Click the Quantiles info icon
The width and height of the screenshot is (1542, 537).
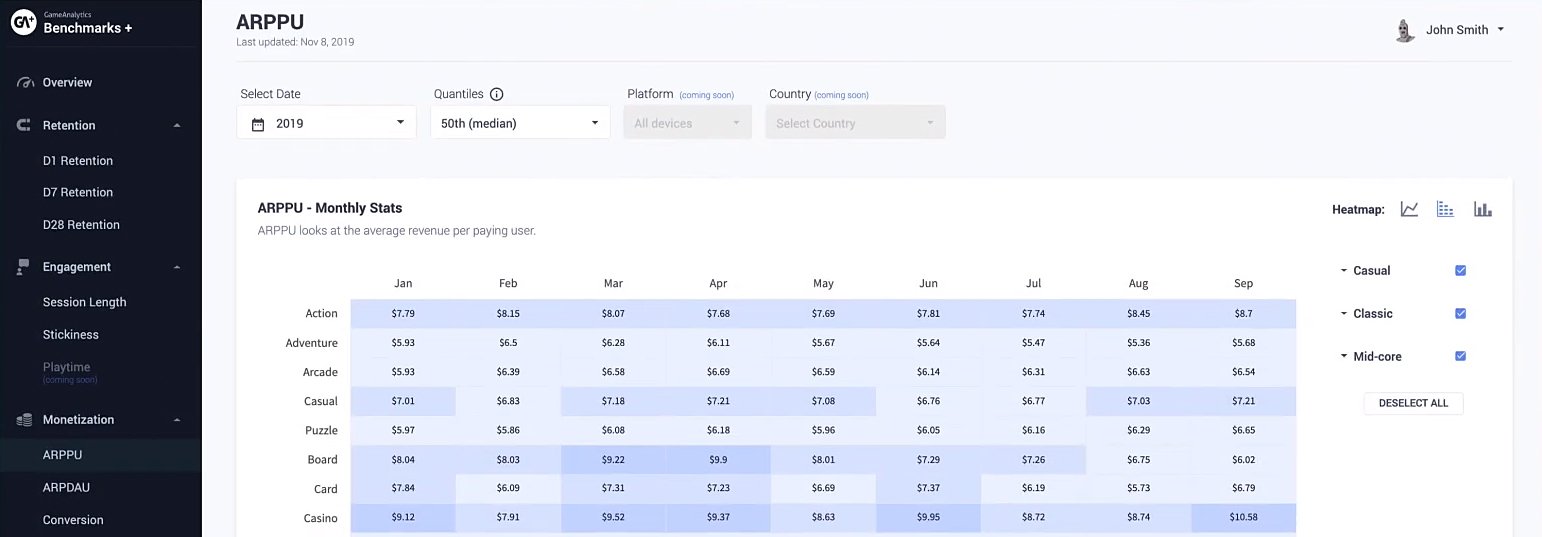(x=496, y=94)
